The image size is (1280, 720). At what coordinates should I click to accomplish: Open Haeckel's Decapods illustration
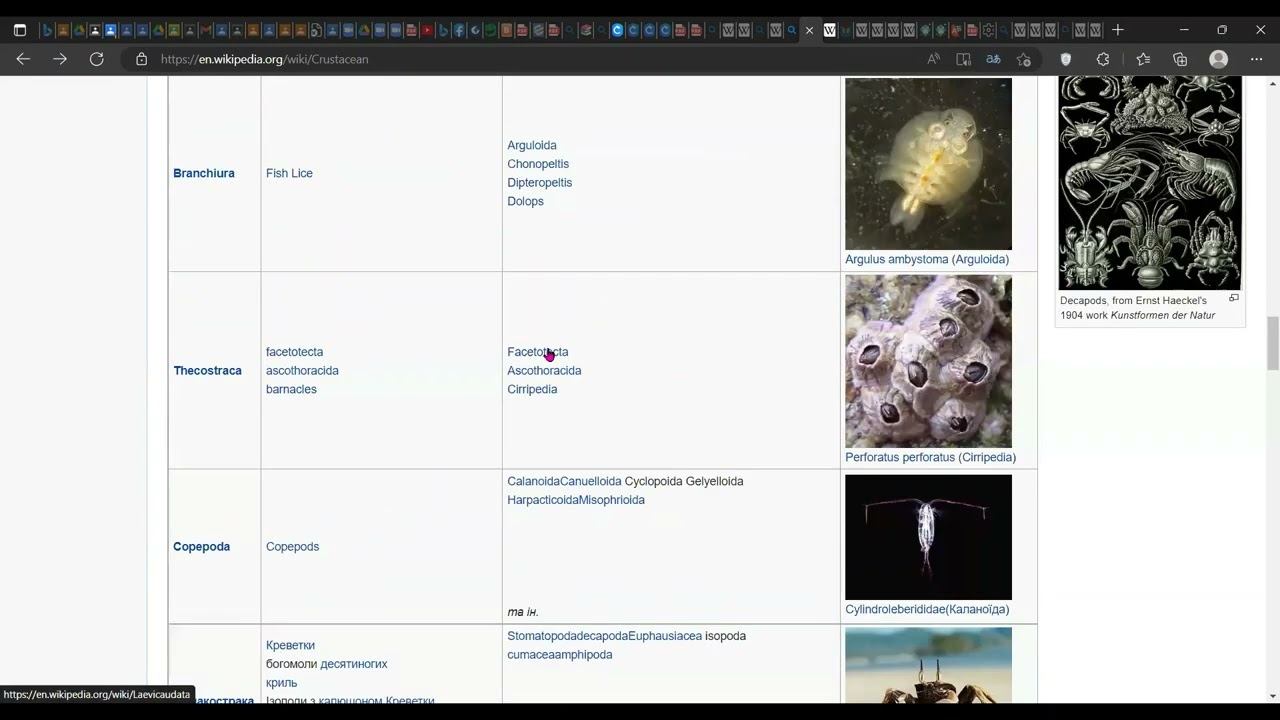(x=1149, y=183)
